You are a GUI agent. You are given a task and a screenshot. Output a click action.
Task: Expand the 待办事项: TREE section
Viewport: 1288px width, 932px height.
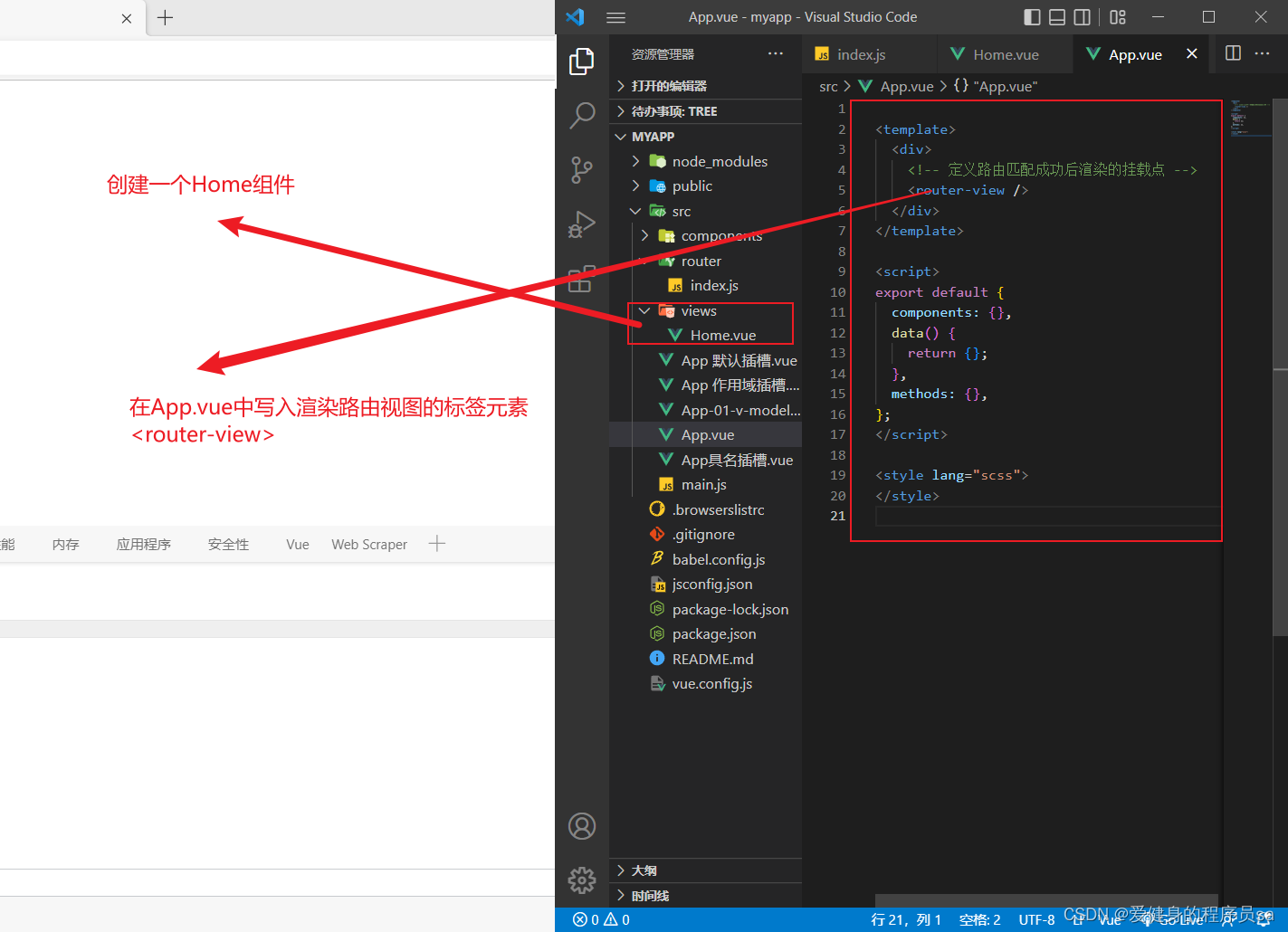[x=705, y=111]
